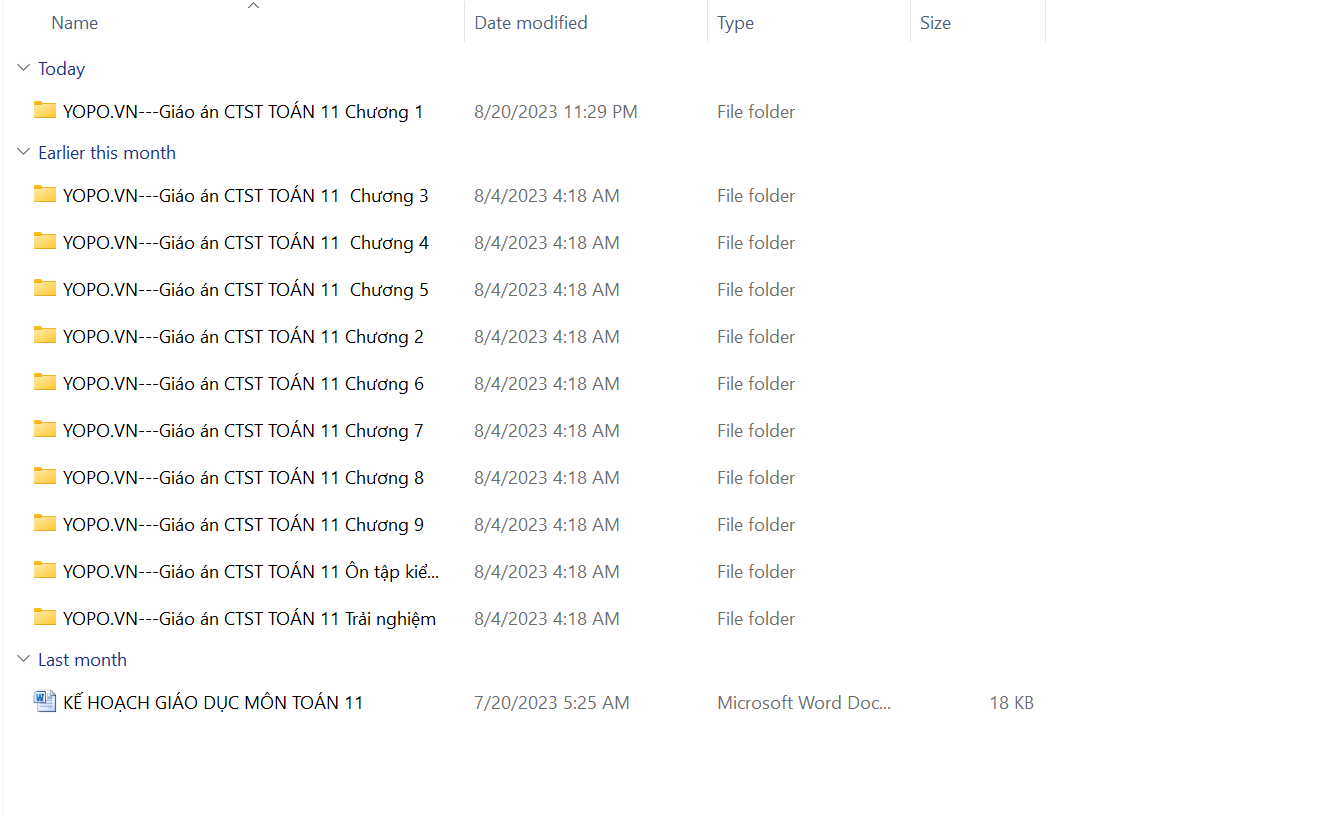Select the Chương 9 folder name
The height and width of the screenshot is (815, 1321).
243,525
